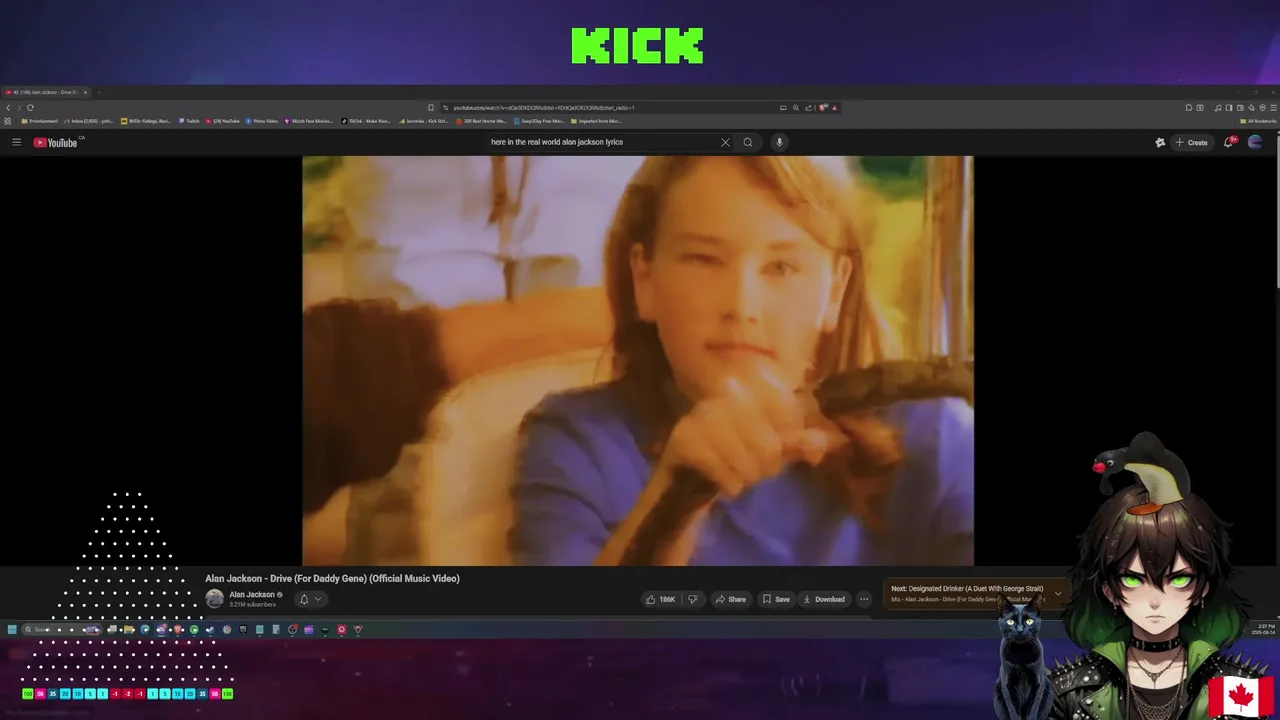Click the zoom magnifier icon in address bar
Viewport: 1280px width, 720px height.
pos(796,107)
